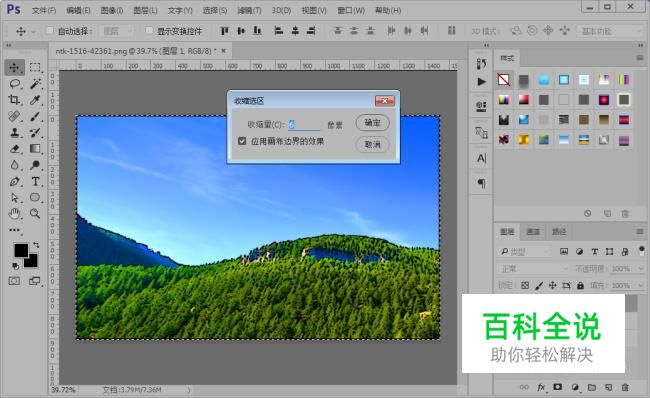Select the Rectangular Marquee tool
Viewport: 650px width, 398px height.
coord(35,68)
